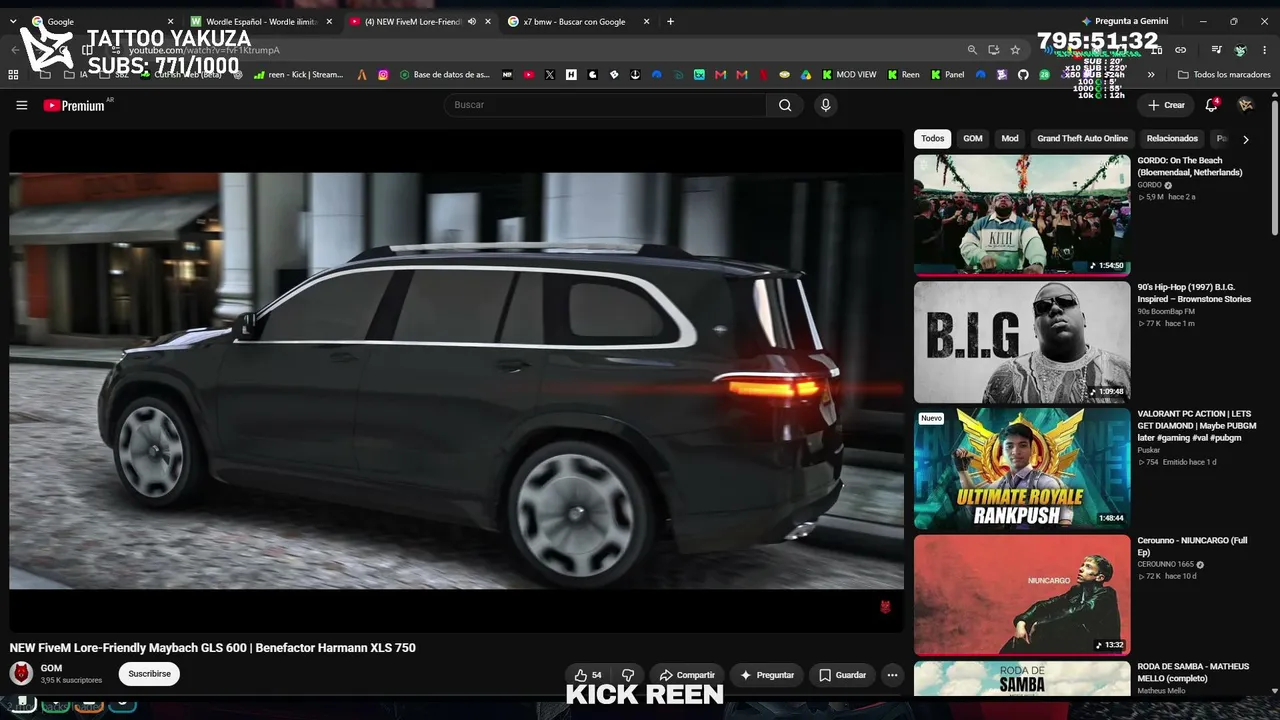The width and height of the screenshot is (1280, 720).
Task: Select the GOM filter chip
Action: click(x=973, y=139)
